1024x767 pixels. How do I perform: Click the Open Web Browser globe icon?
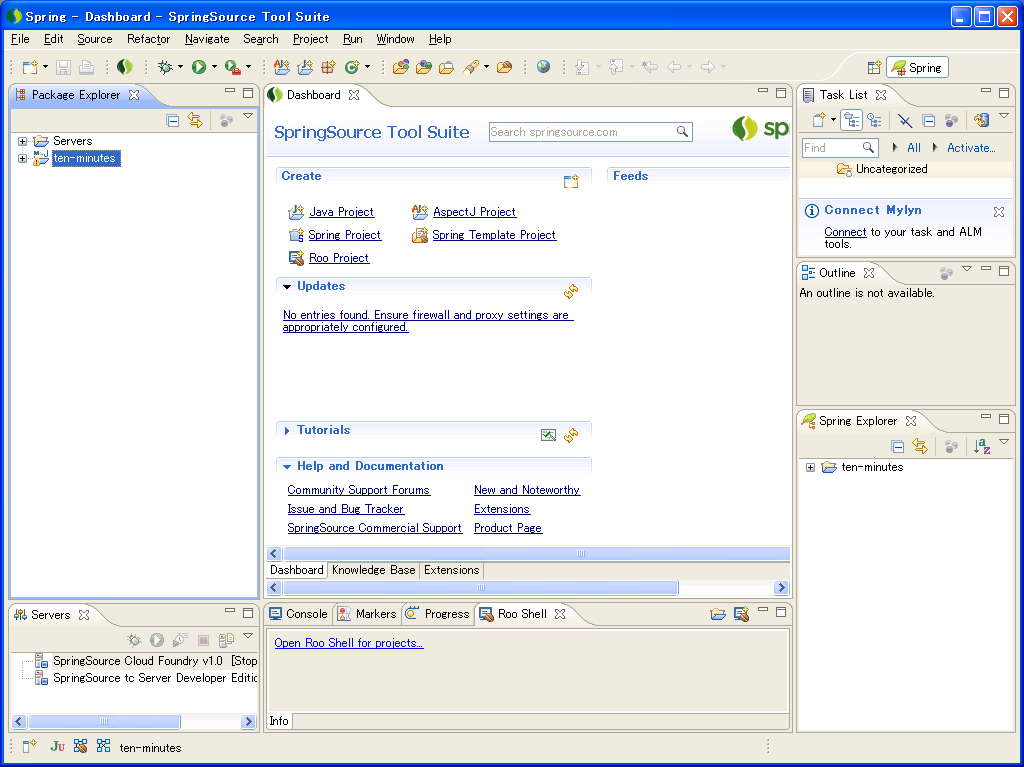point(543,67)
